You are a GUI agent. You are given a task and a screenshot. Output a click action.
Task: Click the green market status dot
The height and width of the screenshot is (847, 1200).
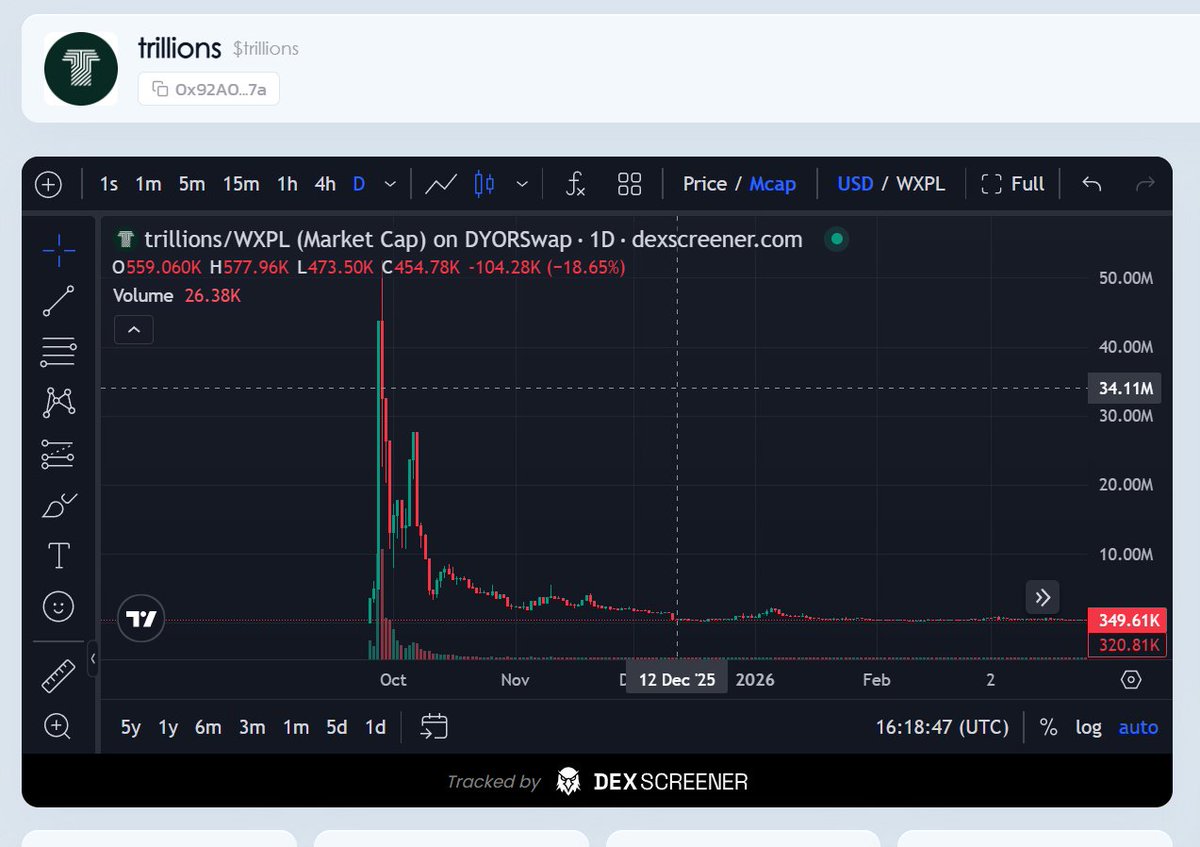point(837,240)
